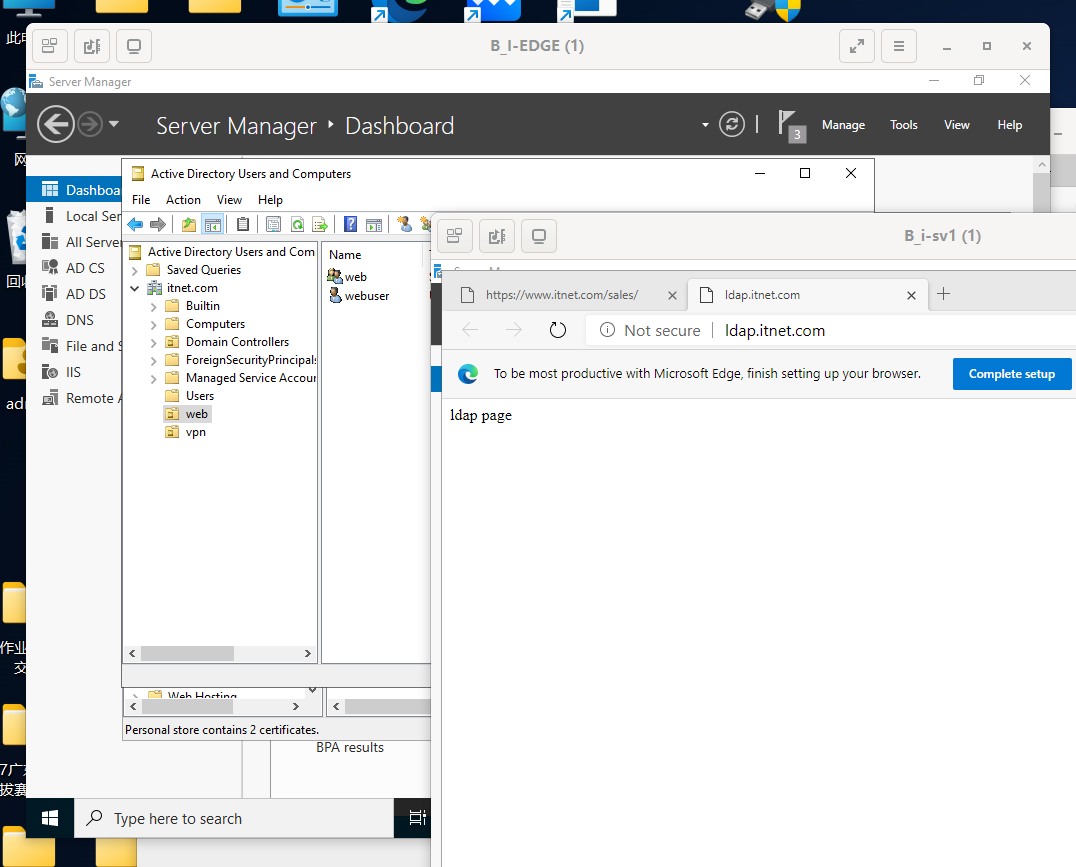Click the ADUC tree horizontal scrollbar thumb
1076x867 pixels.
(x=187, y=654)
